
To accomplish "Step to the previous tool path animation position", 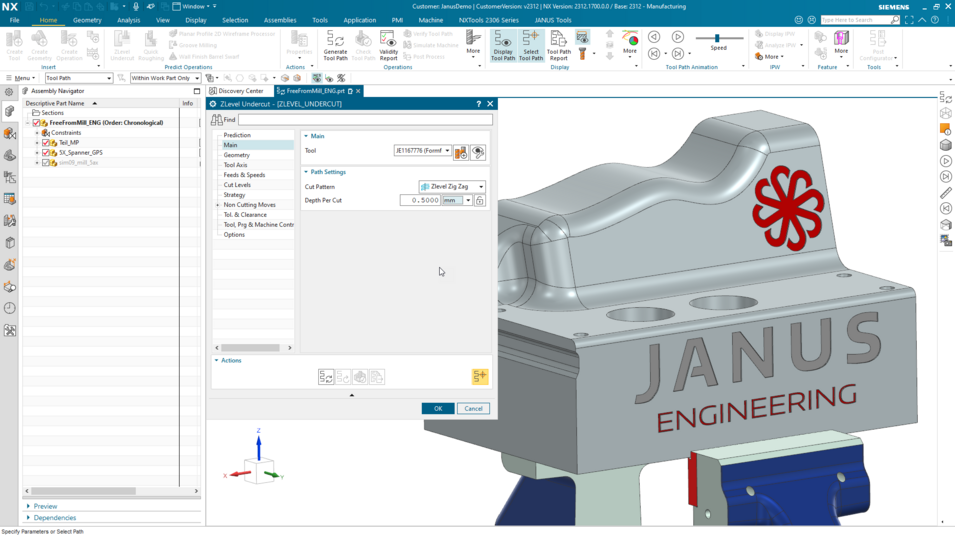I will [x=654, y=54].
